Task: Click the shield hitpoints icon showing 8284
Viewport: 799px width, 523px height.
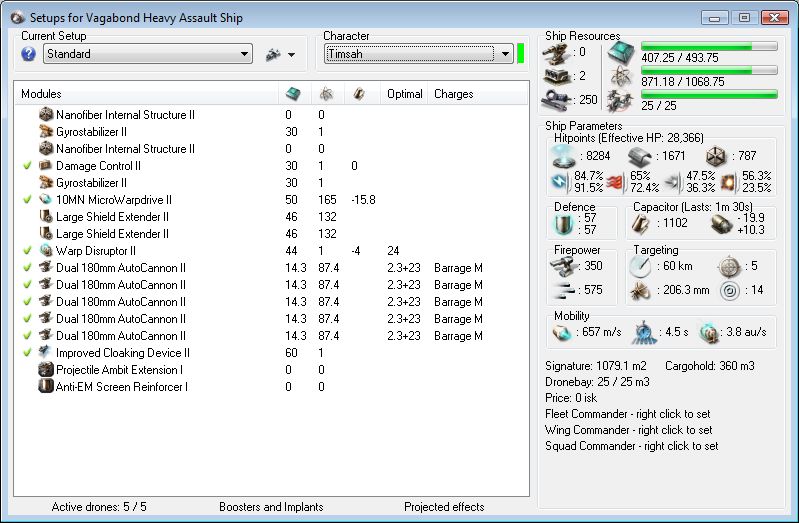Action: point(564,155)
